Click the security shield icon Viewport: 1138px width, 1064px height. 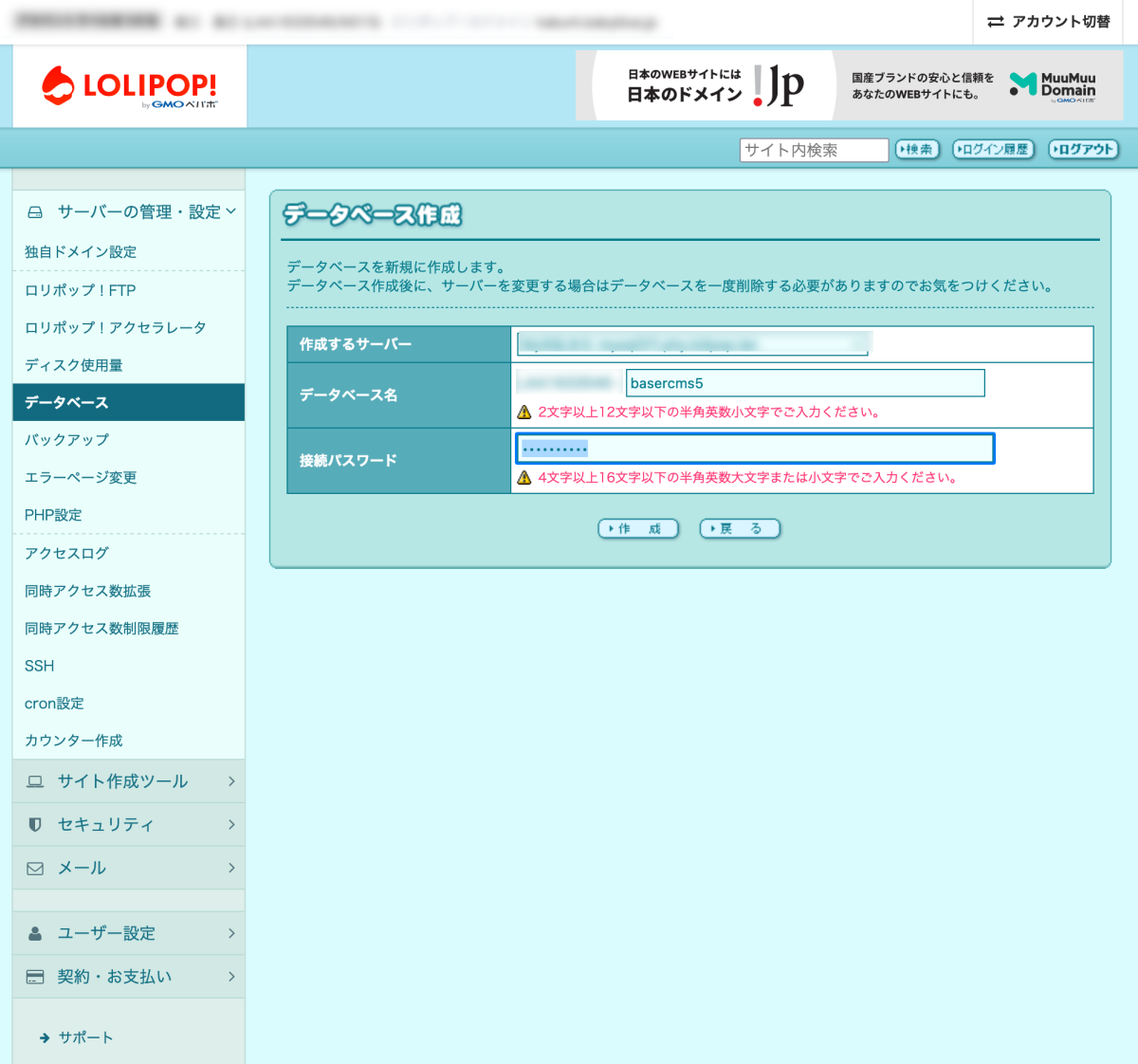(x=35, y=825)
